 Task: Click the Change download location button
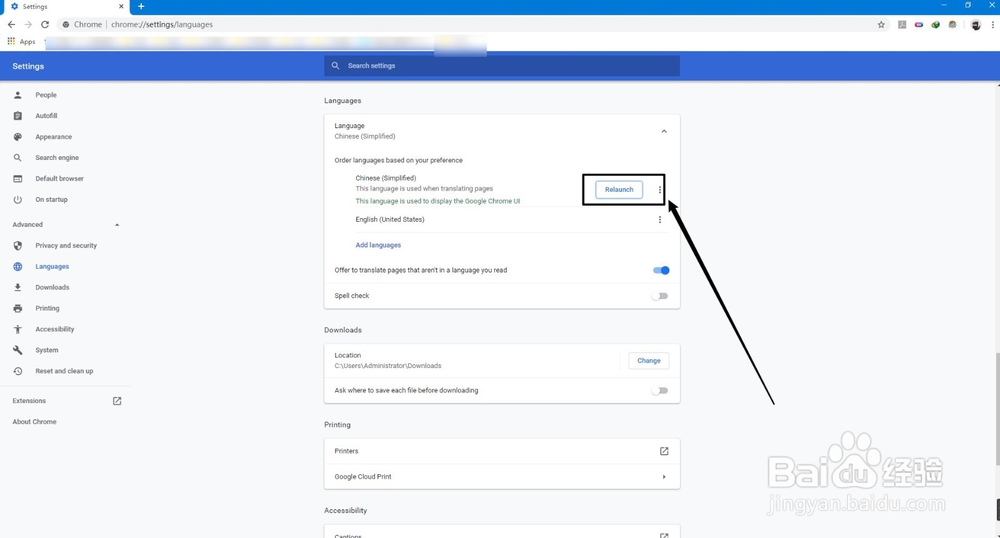click(649, 361)
